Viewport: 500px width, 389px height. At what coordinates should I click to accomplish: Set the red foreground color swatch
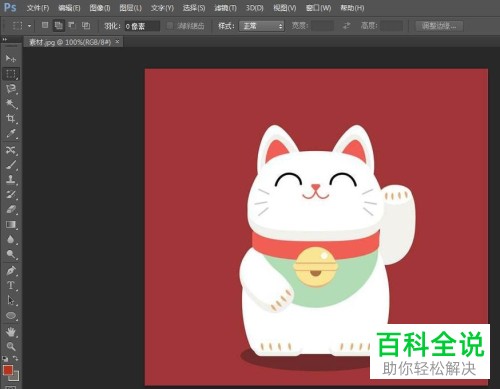8,370
